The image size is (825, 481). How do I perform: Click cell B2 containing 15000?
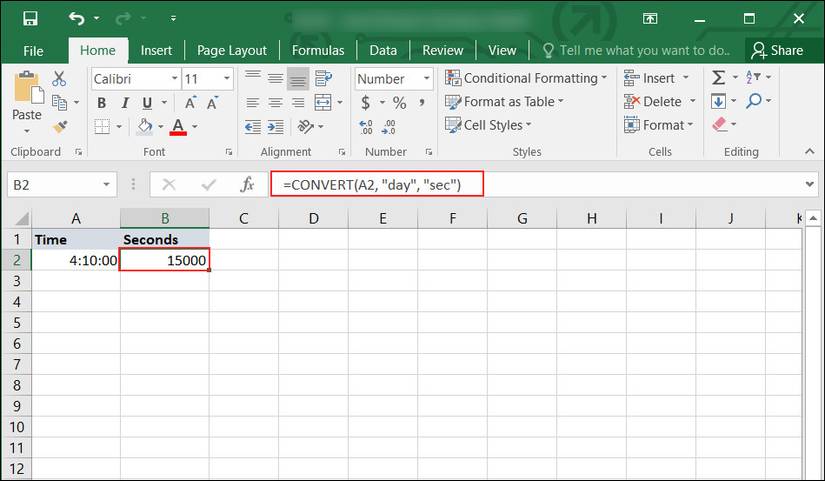(x=164, y=260)
